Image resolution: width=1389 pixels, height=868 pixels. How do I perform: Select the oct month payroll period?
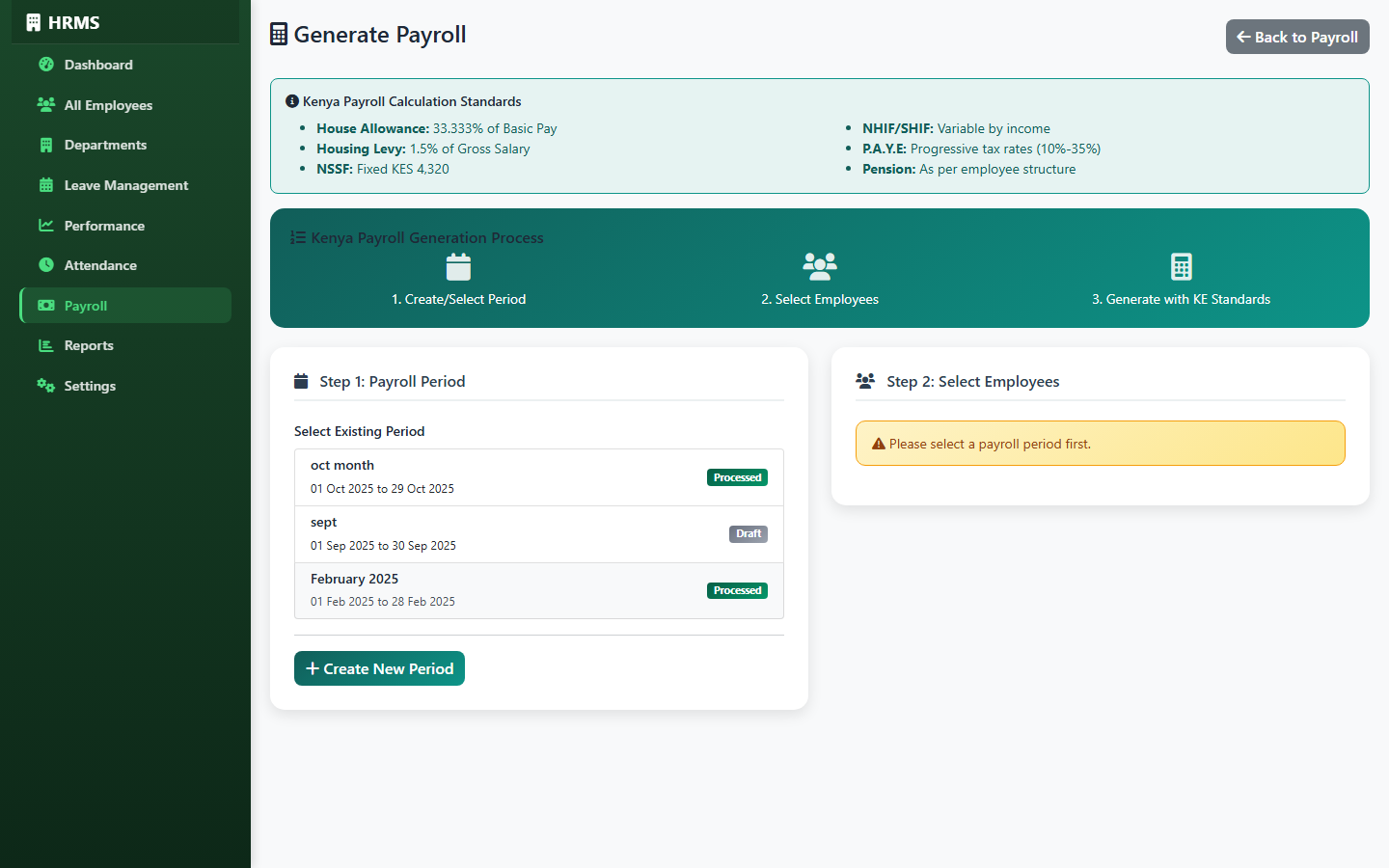(x=539, y=477)
